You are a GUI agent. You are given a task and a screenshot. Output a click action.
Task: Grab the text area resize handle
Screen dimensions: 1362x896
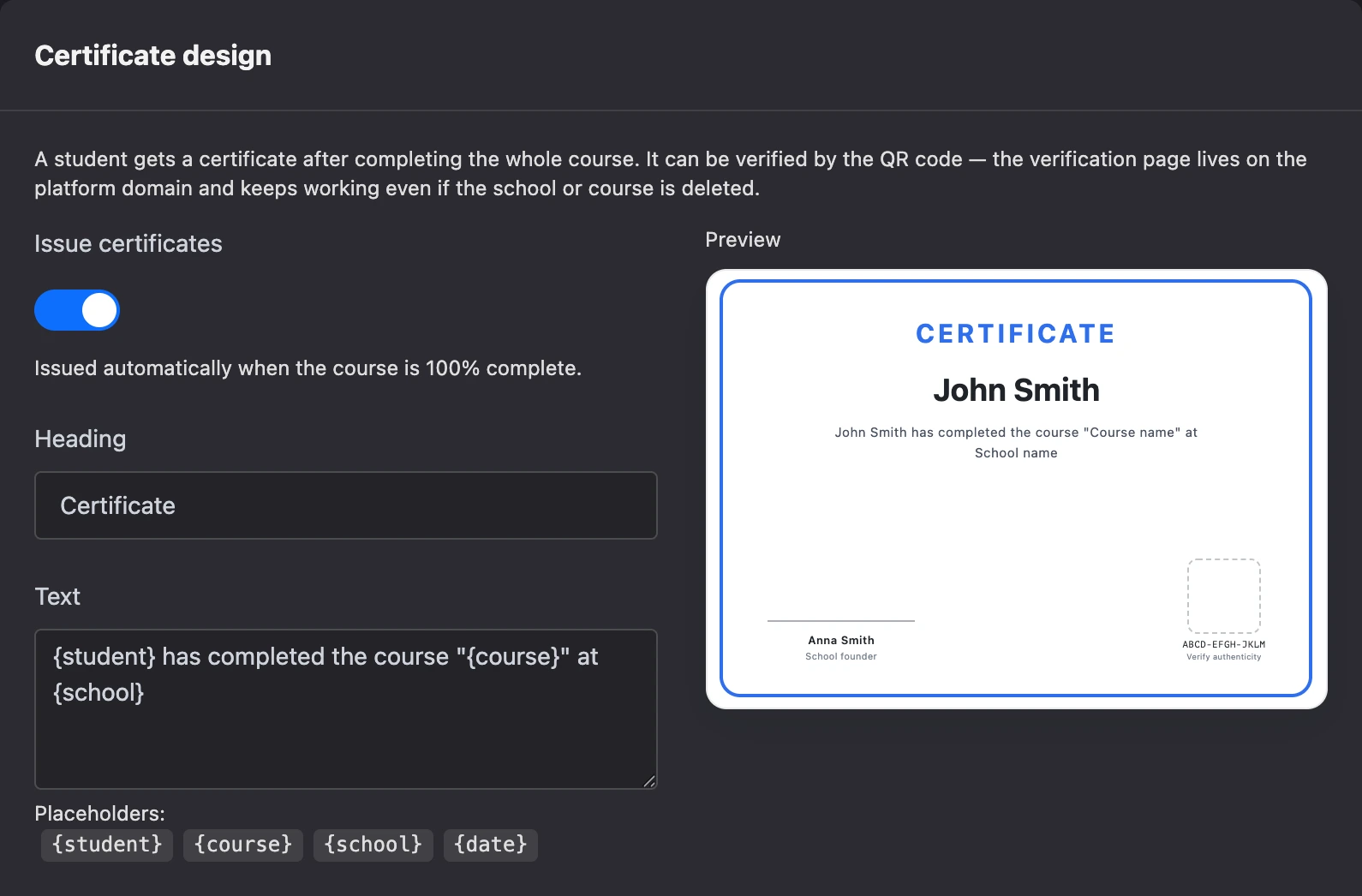(649, 780)
